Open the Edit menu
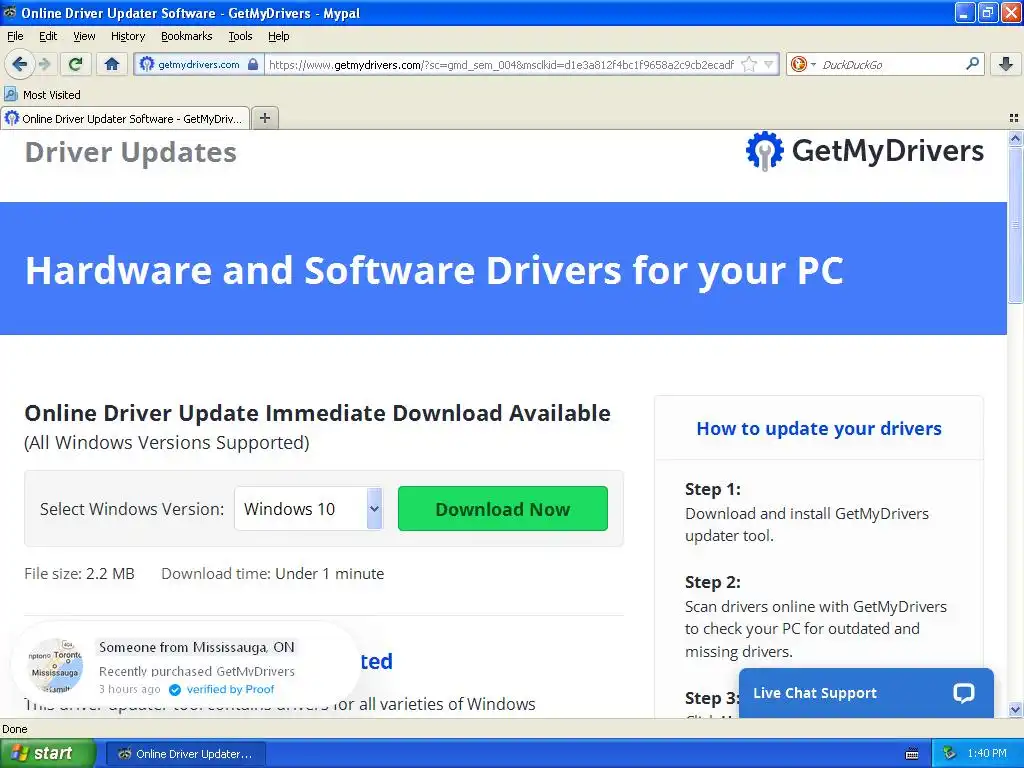This screenshot has height=768, width=1024. click(48, 36)
